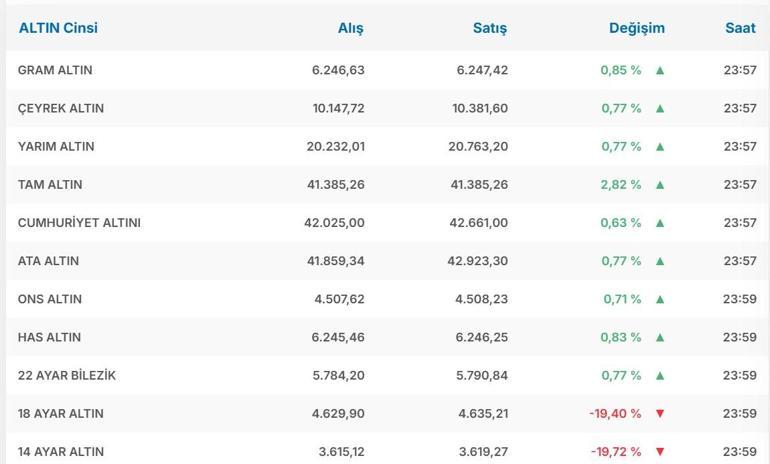Click the red down arrow for 14 AYAR ALTIN
The width and height of the screenshot is (770, 464).
click(x=660, y=451)
